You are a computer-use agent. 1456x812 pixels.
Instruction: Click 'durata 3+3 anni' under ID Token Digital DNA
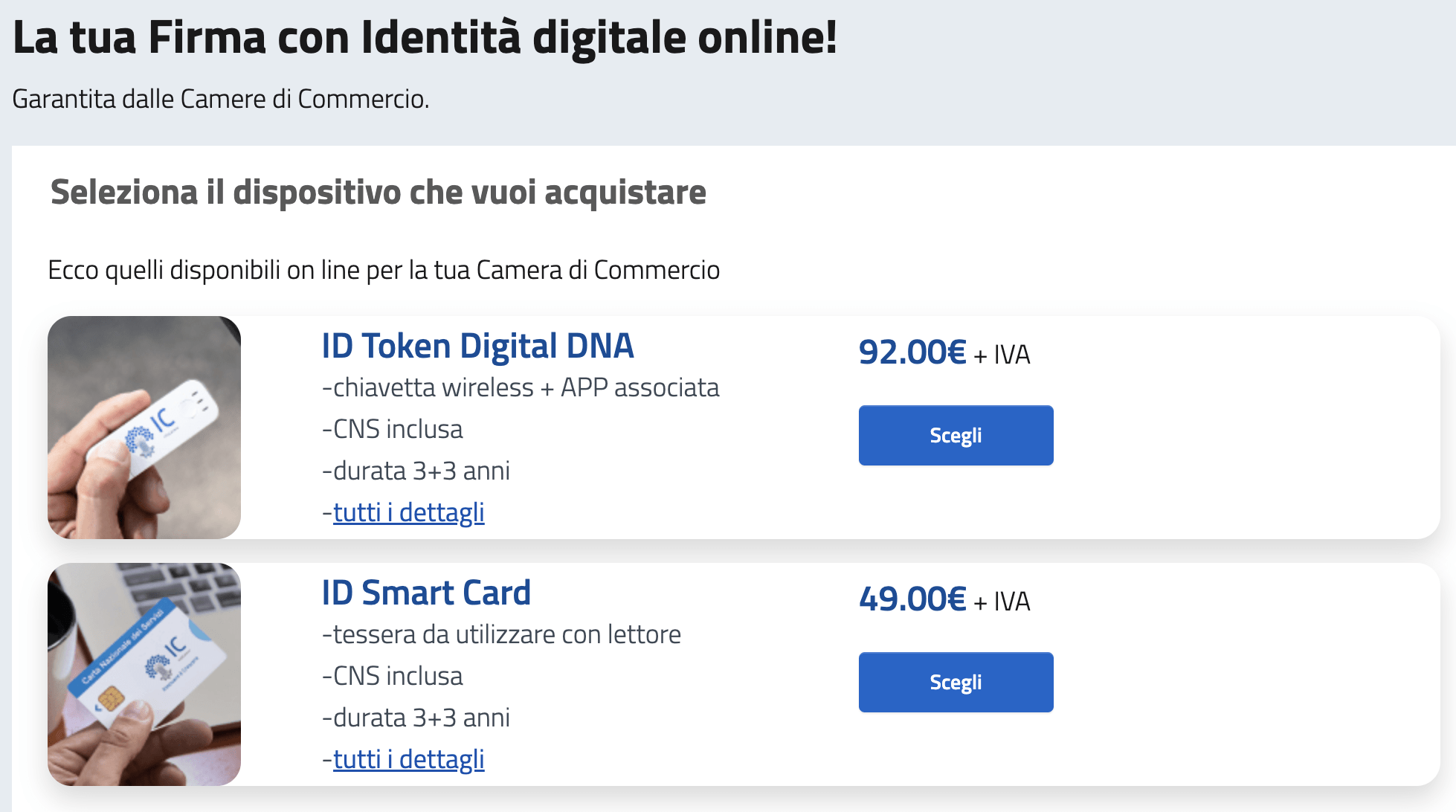click(x=416, y=471)
